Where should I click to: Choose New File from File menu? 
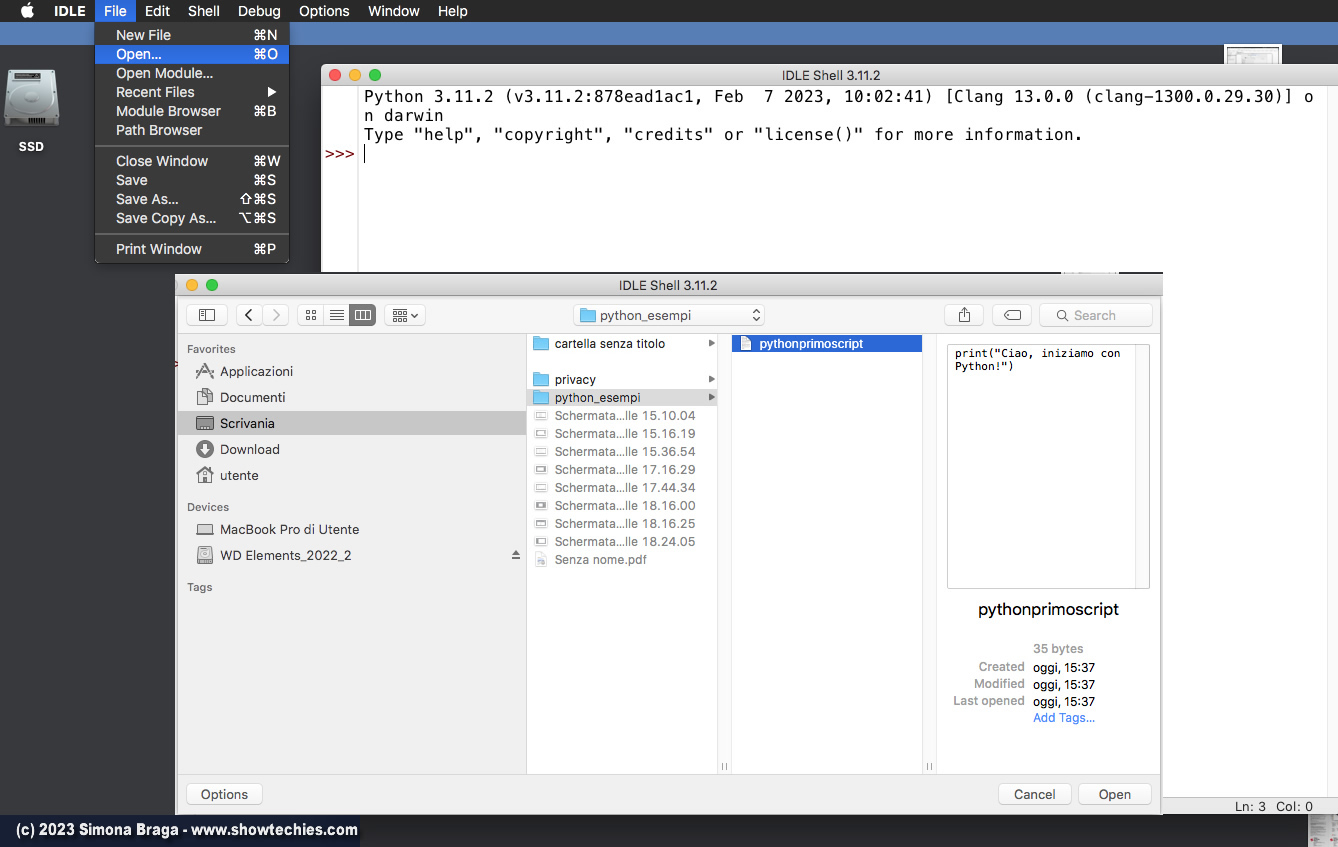192,35
